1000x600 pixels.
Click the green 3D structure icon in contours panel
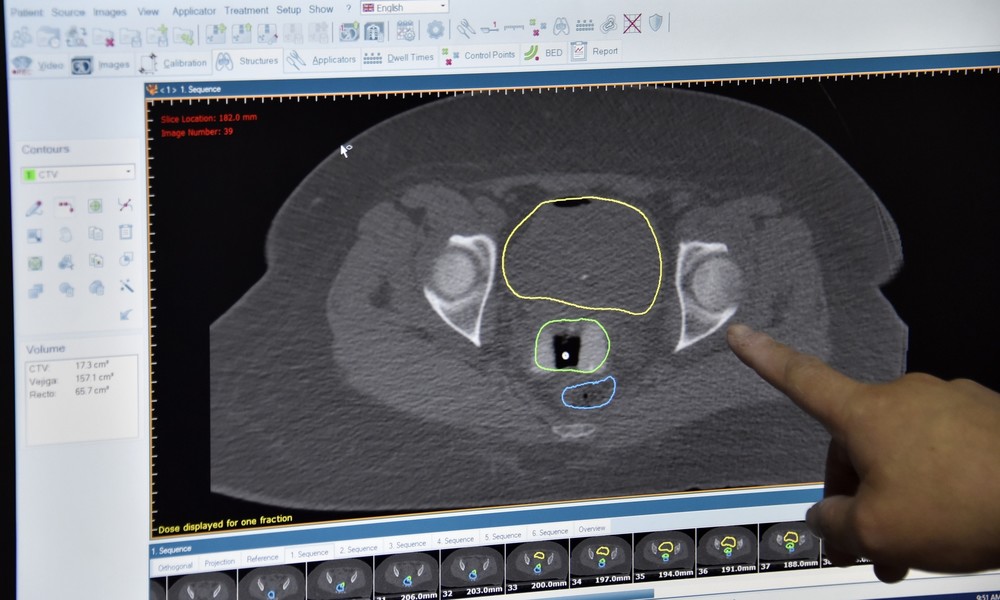click(35, 263)
